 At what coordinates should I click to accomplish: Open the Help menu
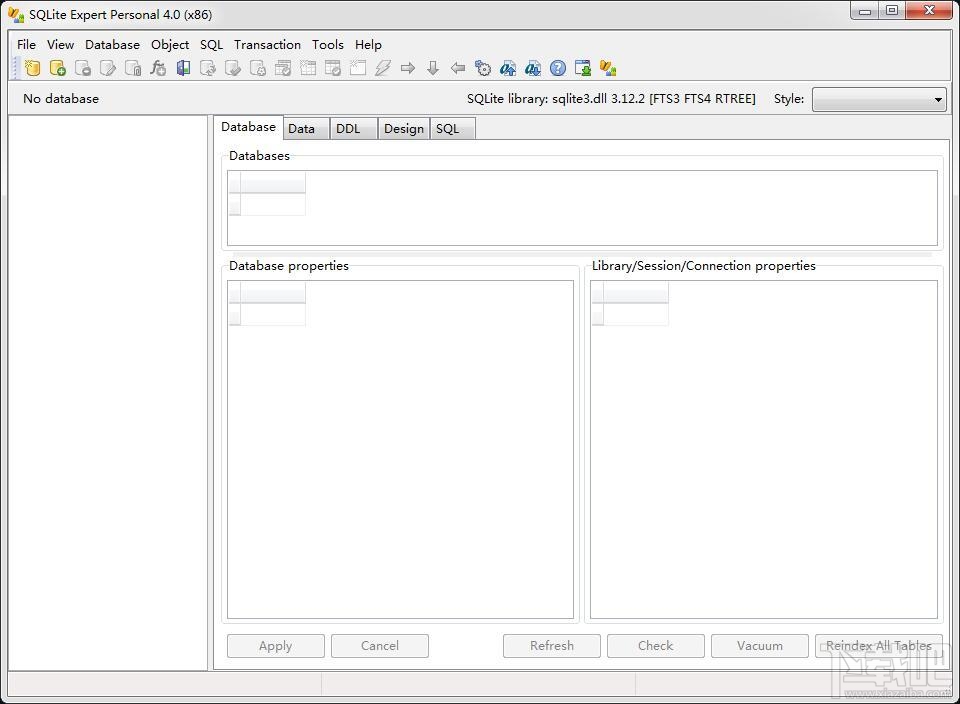[x=369, y=45]
